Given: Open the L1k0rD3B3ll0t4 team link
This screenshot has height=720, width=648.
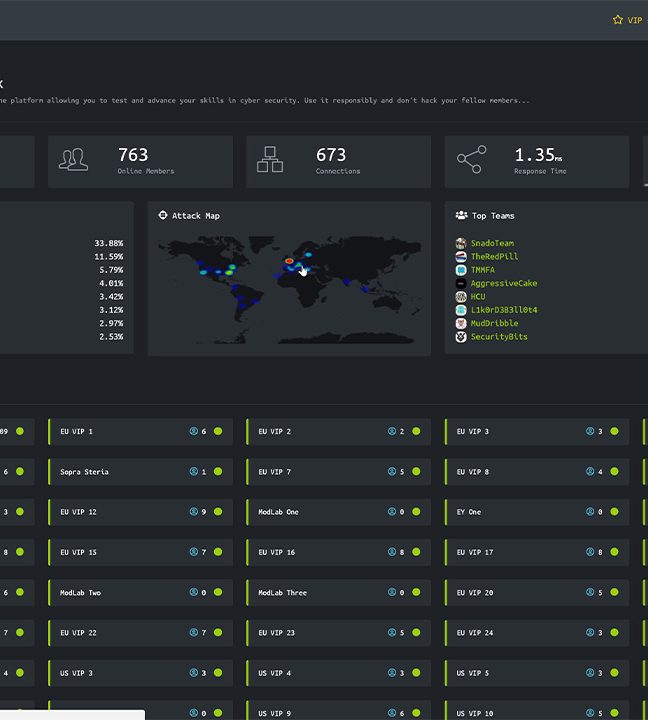Looking at the screenshot, I should coord(504,310).
